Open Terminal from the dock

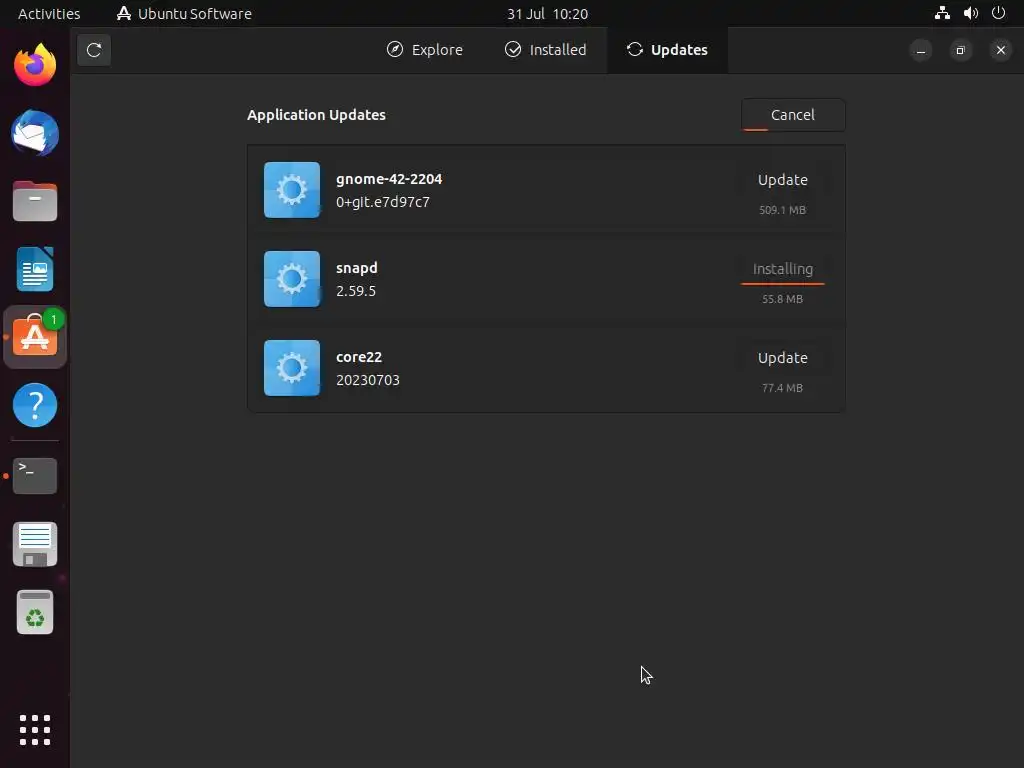(35, 476)
